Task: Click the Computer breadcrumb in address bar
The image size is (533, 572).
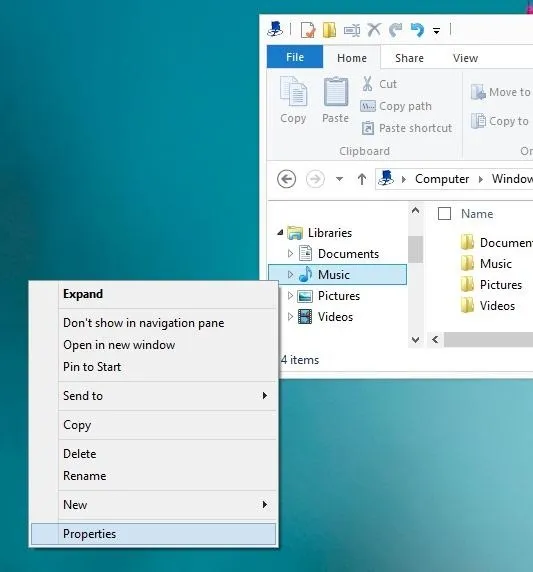Action: pos(442,179)
